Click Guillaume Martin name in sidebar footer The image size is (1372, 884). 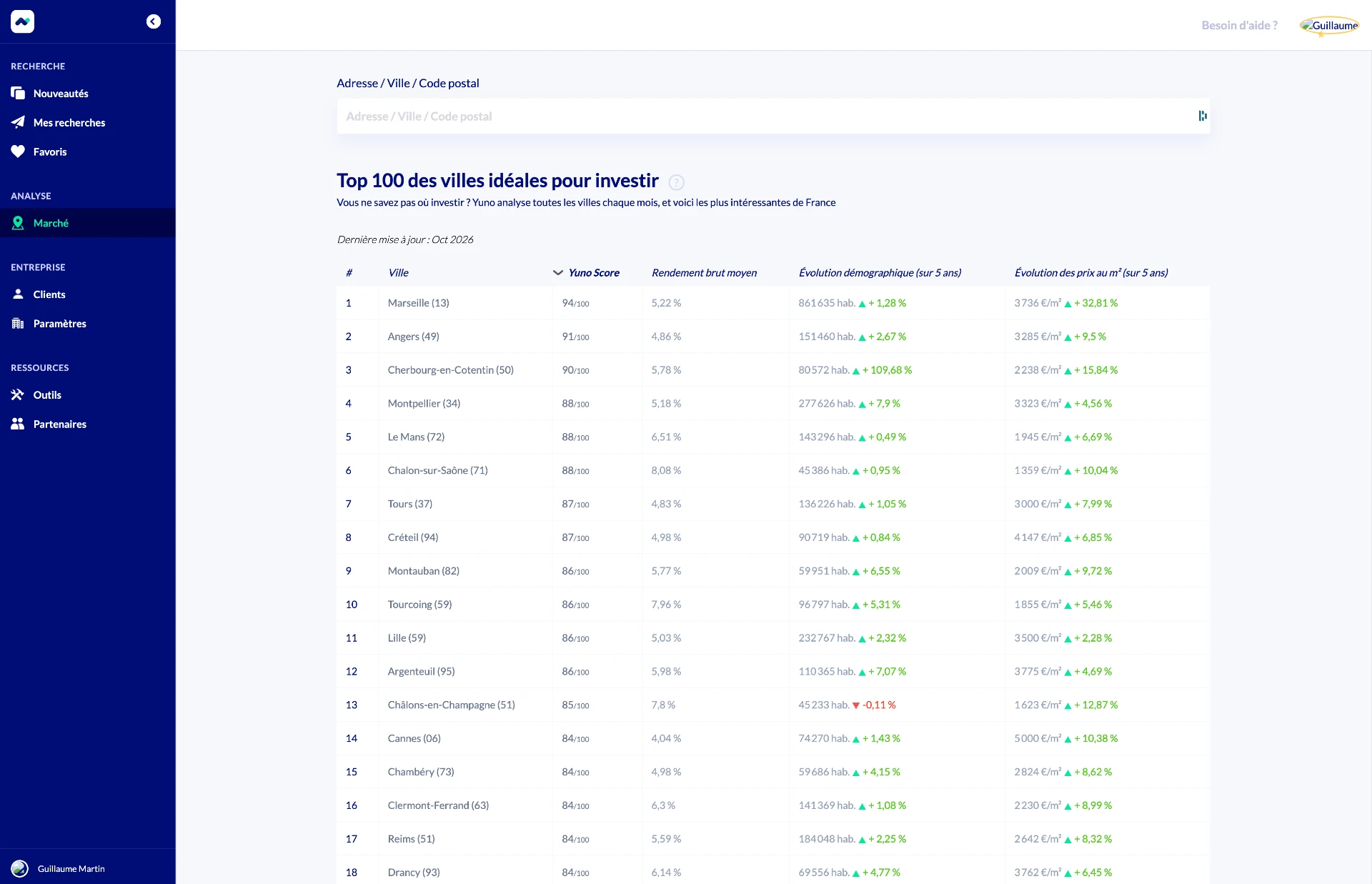coord(71,868)
